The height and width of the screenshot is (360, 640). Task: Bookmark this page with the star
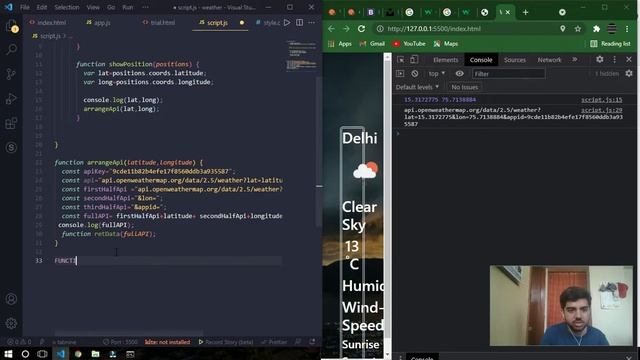point(578,29)
